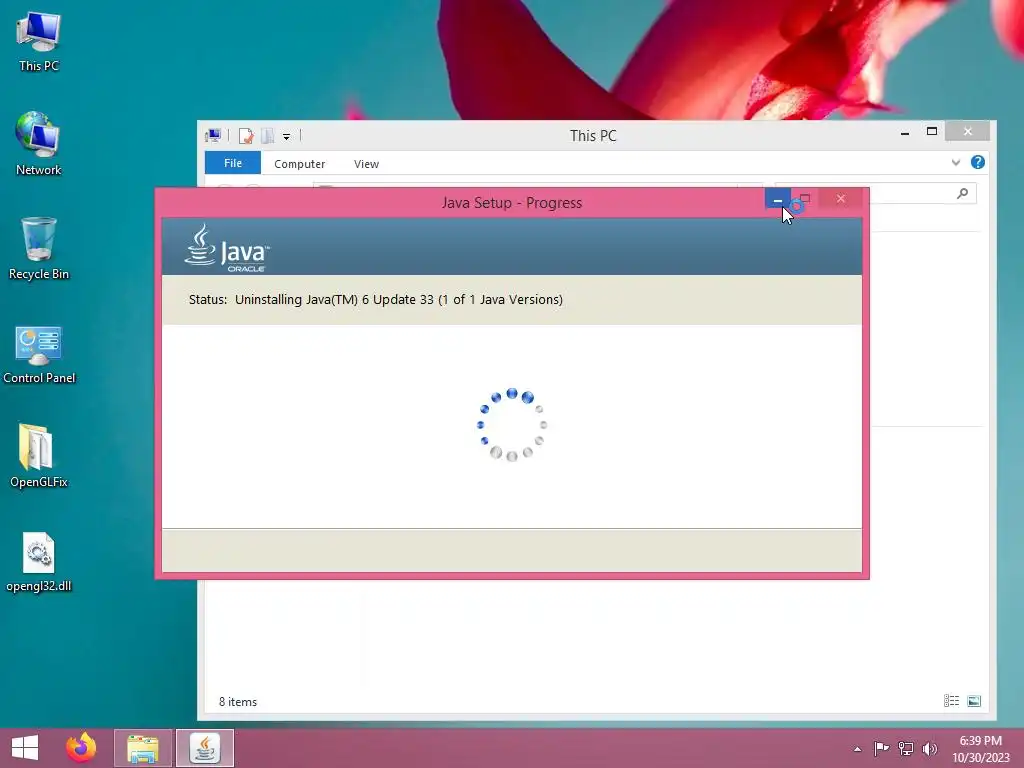
Task: Maximize the This PC window
Action: (932, 132)
